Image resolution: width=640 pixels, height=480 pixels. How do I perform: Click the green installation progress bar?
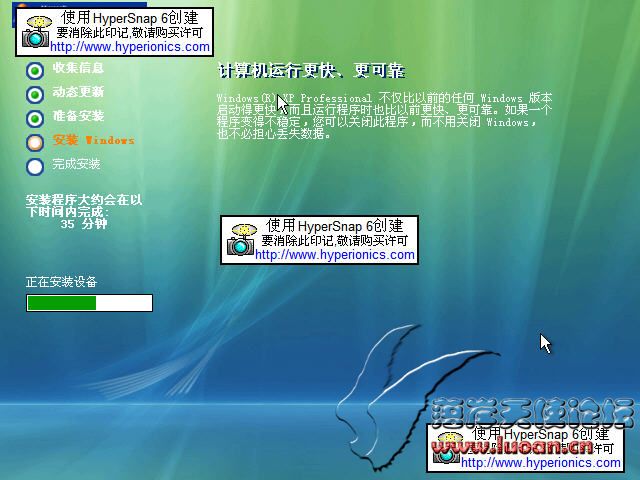tap(89, 303)
